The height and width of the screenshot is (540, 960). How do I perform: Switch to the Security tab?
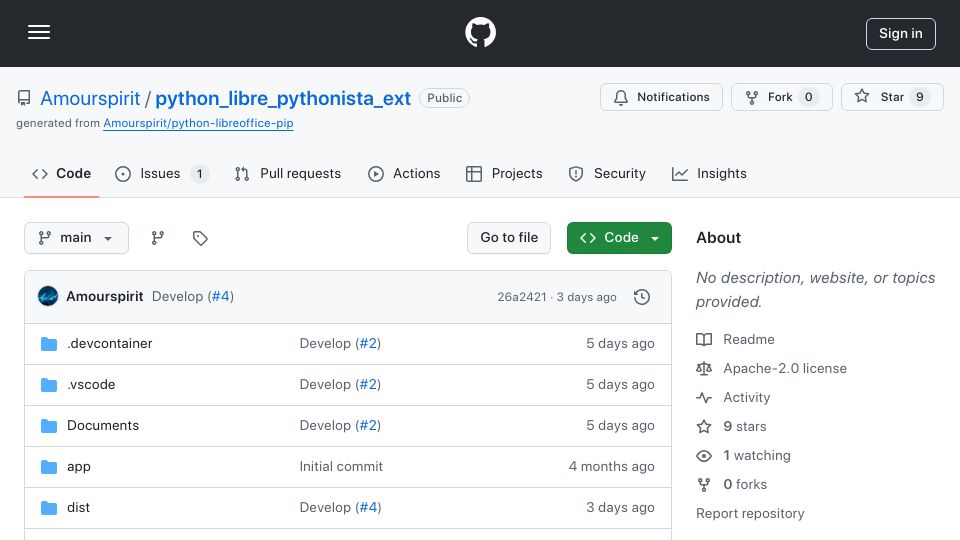click(x=607, y=174)
